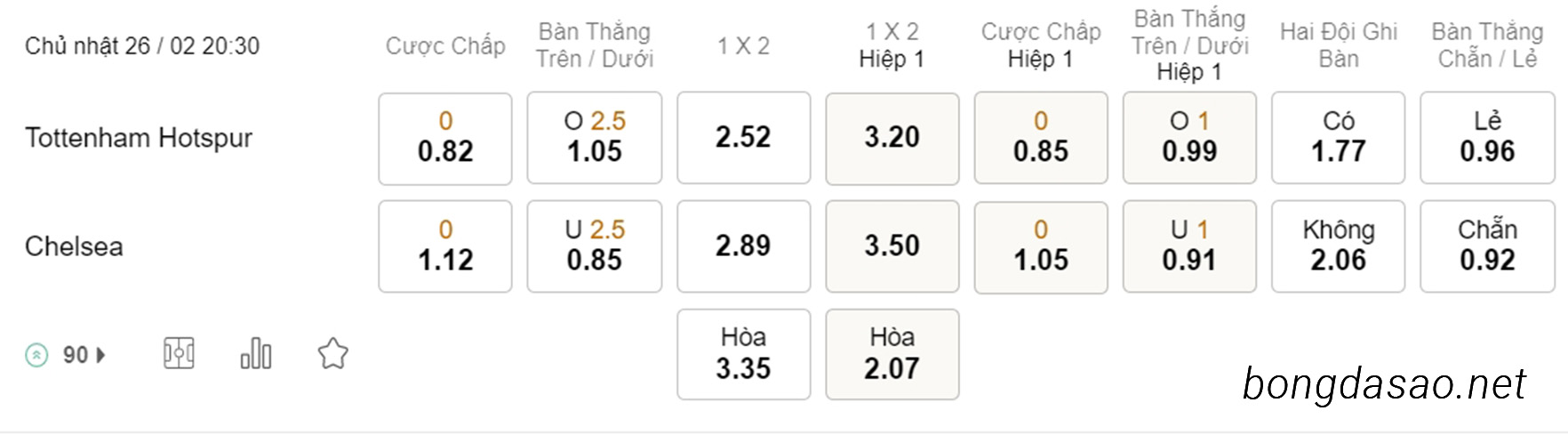Viewport: 1568px width, 443px height.
Task: Pick Under 2.5 goals at 0.85
Action: [595, 246]
